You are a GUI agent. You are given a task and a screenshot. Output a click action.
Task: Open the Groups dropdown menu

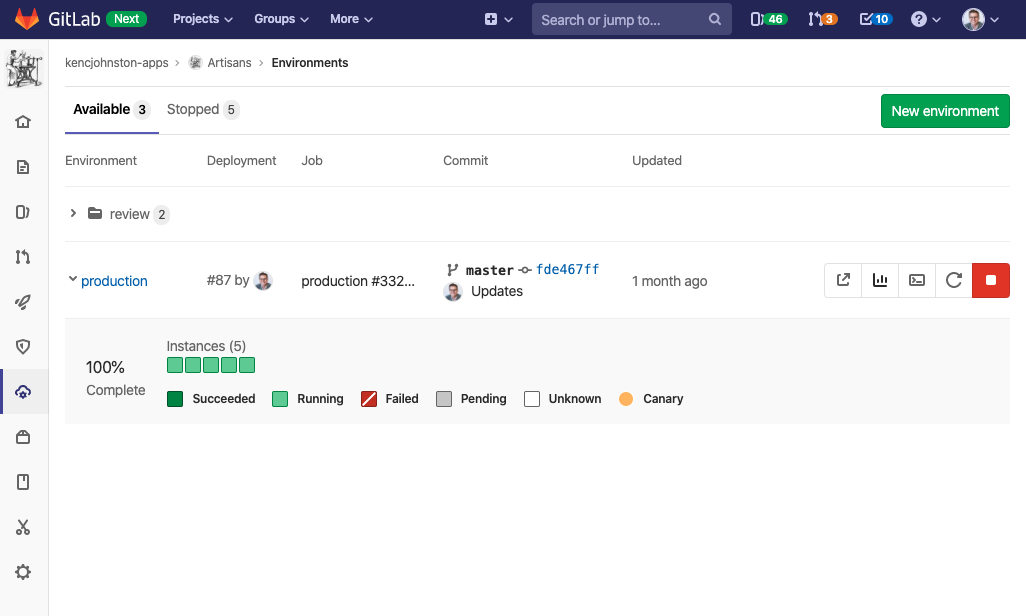[x=281, y=19]
